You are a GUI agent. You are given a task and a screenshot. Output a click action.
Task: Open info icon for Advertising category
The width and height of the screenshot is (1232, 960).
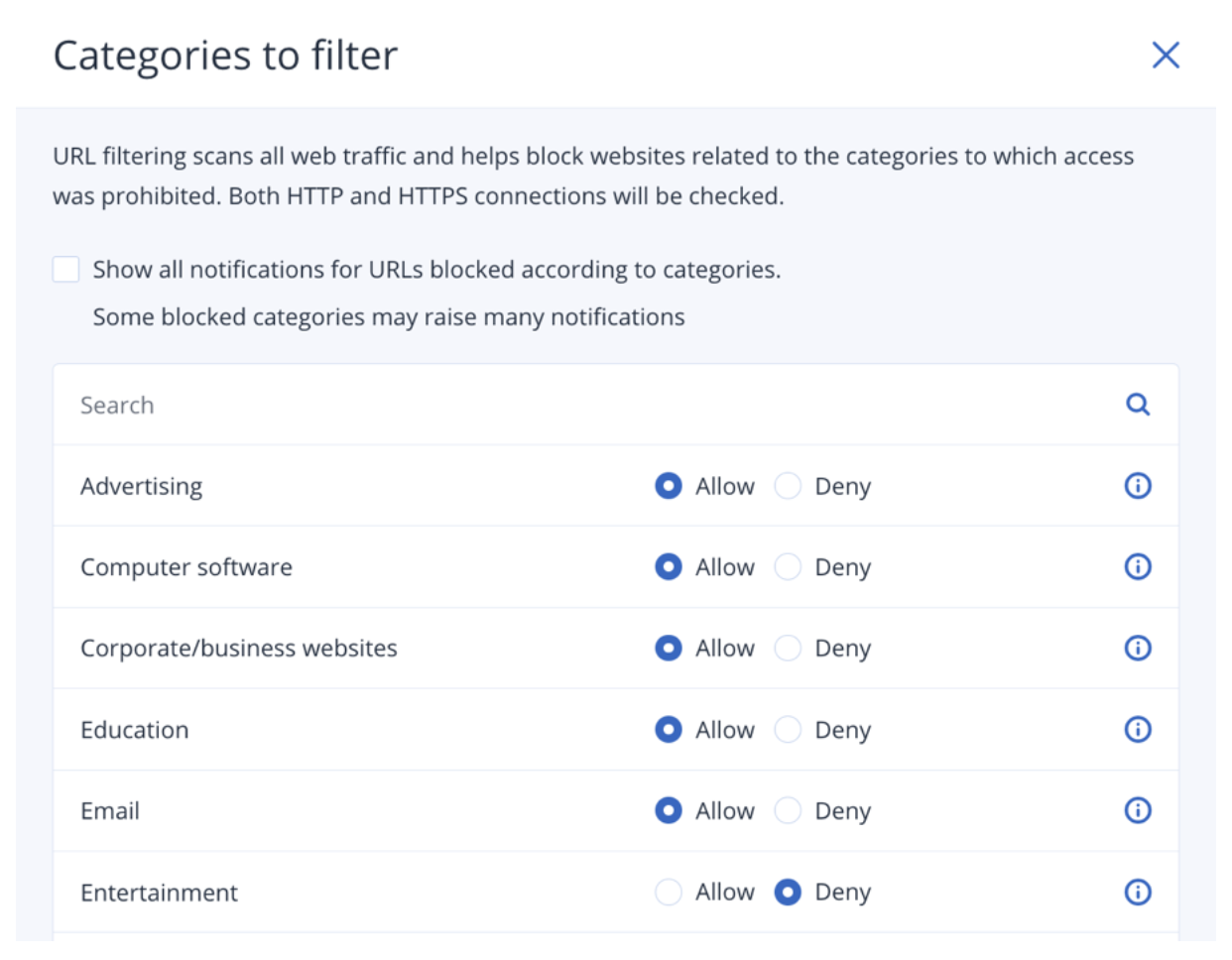coord(1138,486)
